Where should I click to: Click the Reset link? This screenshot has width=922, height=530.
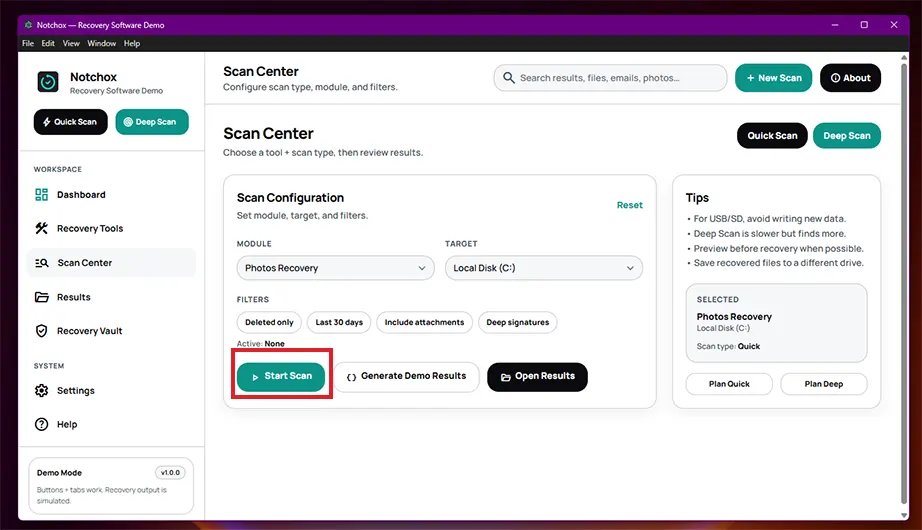tap(630, 205)
